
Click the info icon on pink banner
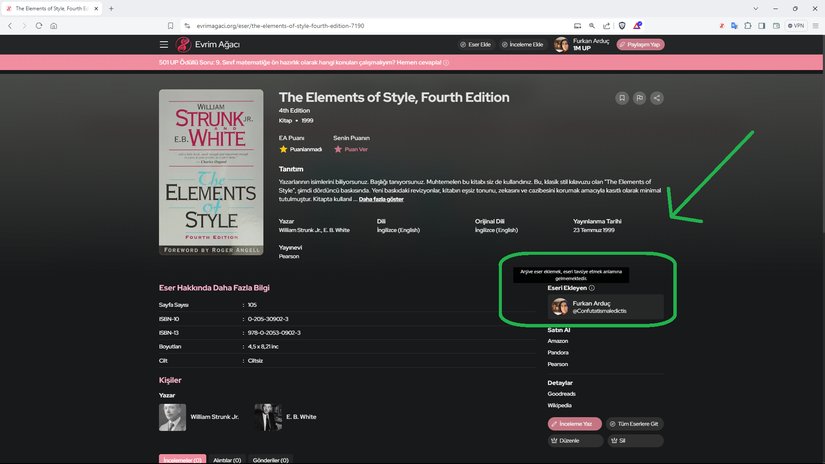coord(446,62)
